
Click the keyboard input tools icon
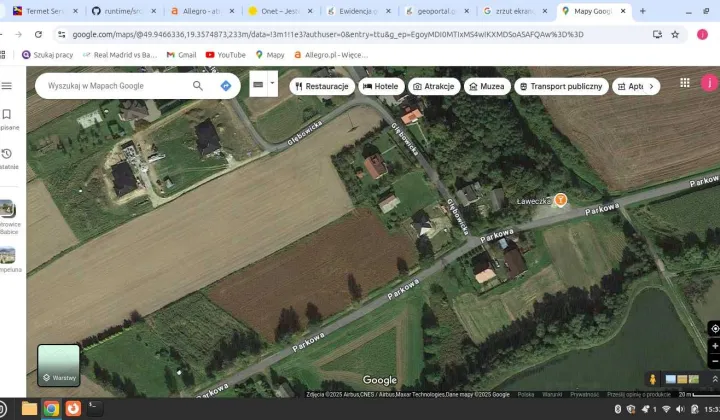(x=258, y=84)
